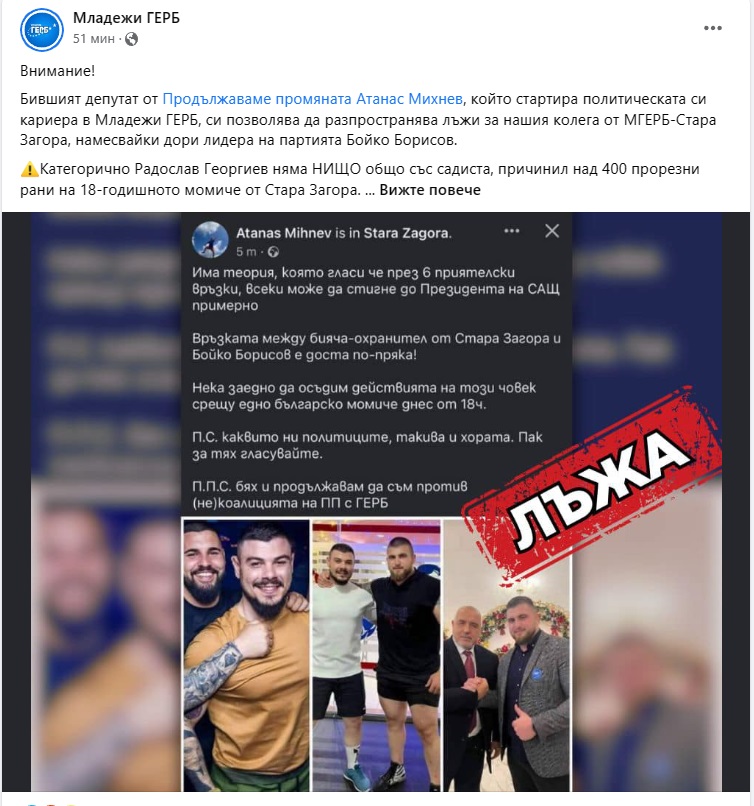The image size is (754, 806).
Task: Open the post's three-dot options menu
Action: click(x=712, y=28)
